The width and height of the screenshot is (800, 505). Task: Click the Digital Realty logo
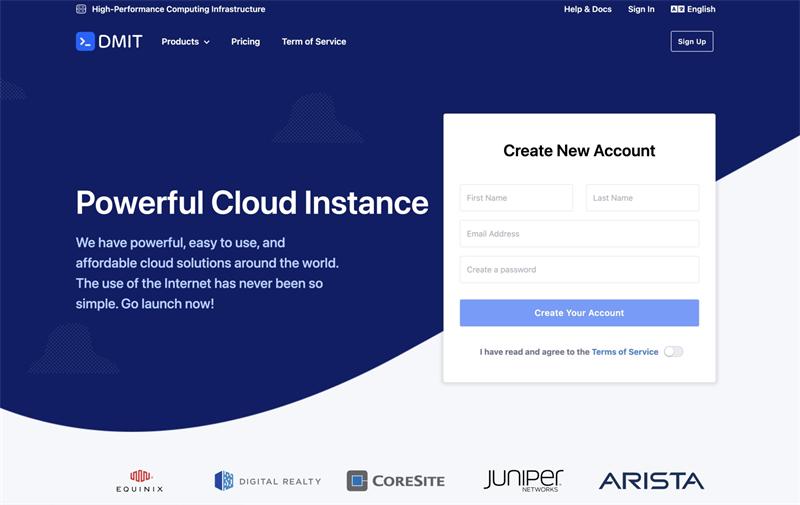click(x=268, y=481)
